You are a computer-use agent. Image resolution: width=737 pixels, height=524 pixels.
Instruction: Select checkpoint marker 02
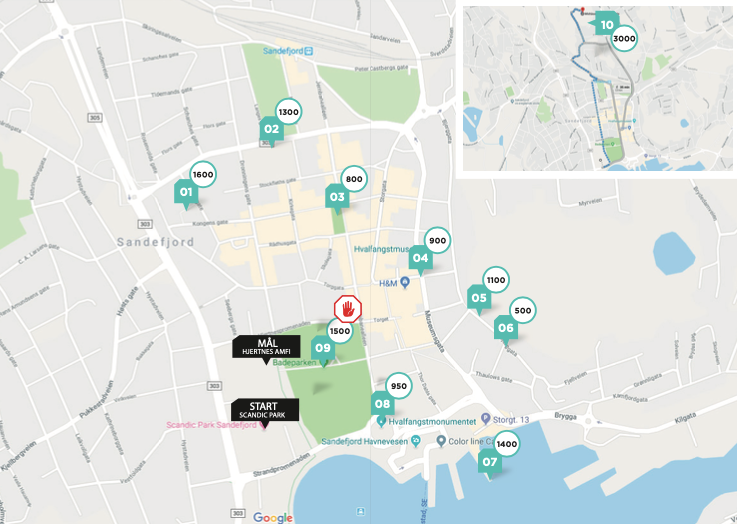[272, 130]
